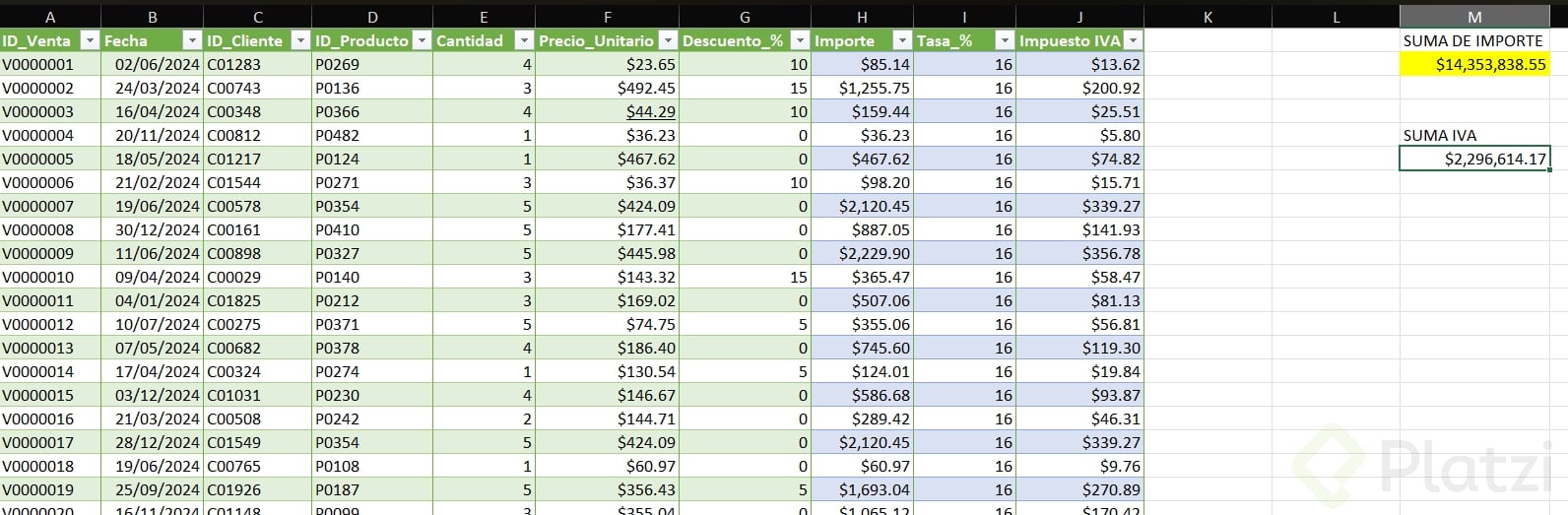This screenshot has width=1568, height=515.
Task: Select the yellow SUMA DE IMPORTE total cell
Action: click(x=1473, y=64)
